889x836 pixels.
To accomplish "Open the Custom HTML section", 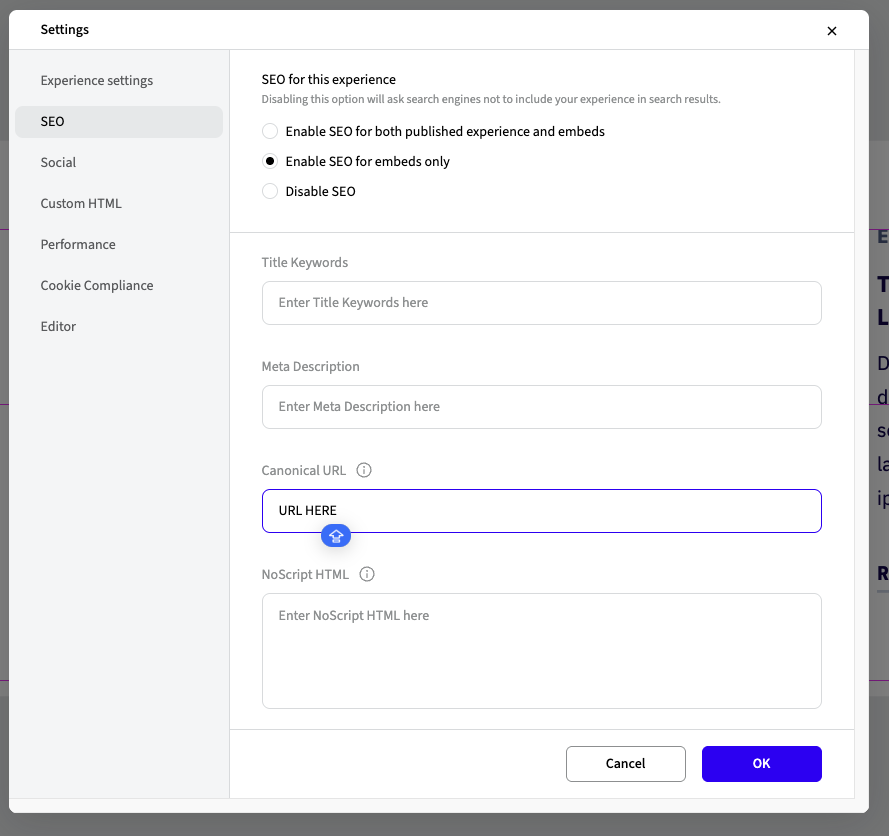I will click(x=81, y=203).
